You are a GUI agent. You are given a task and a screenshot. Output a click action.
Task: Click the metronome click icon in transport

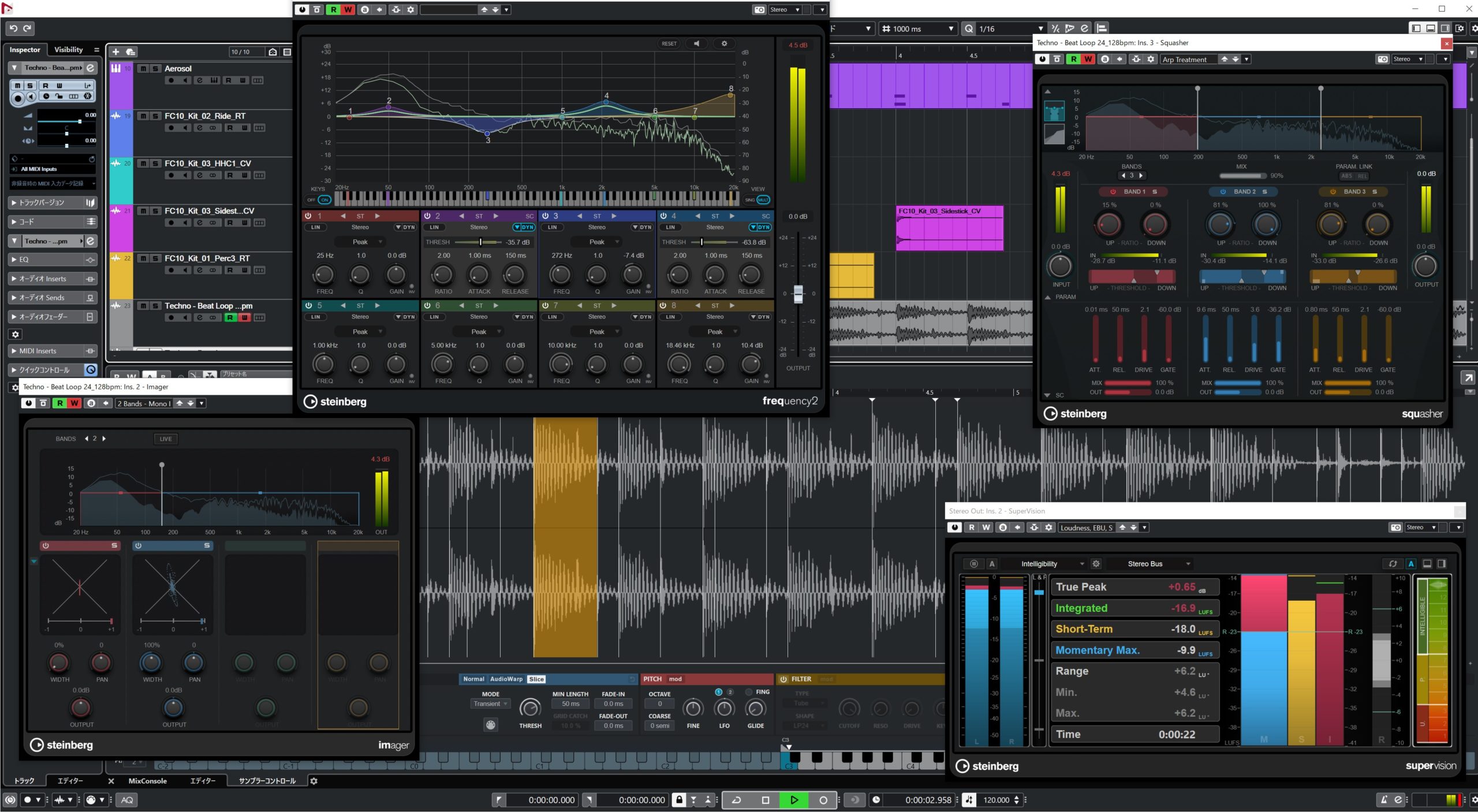pyautogui.click(x=1383, y=800)
